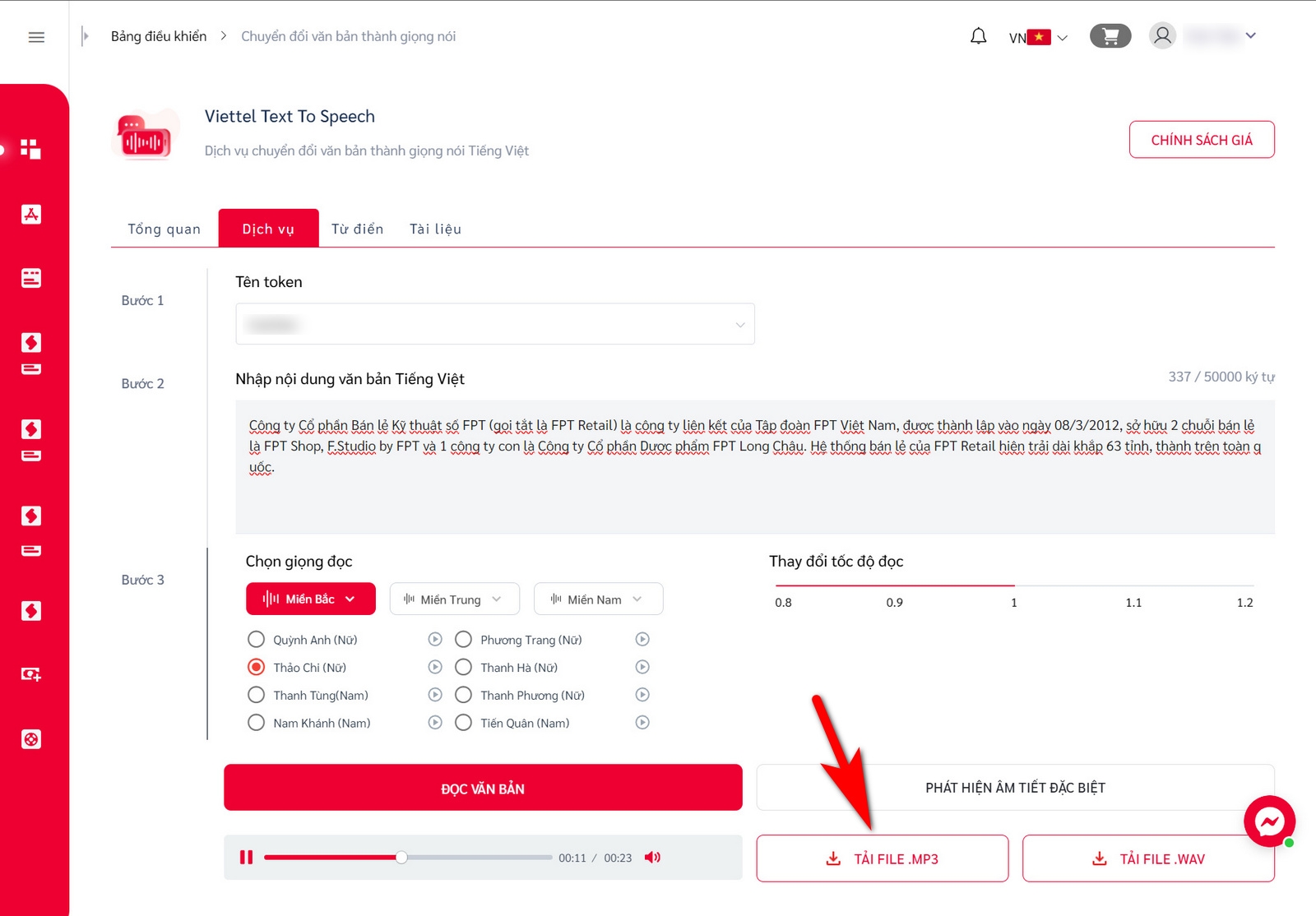Switch to the Tài liệu tab

tap(436, 229)
